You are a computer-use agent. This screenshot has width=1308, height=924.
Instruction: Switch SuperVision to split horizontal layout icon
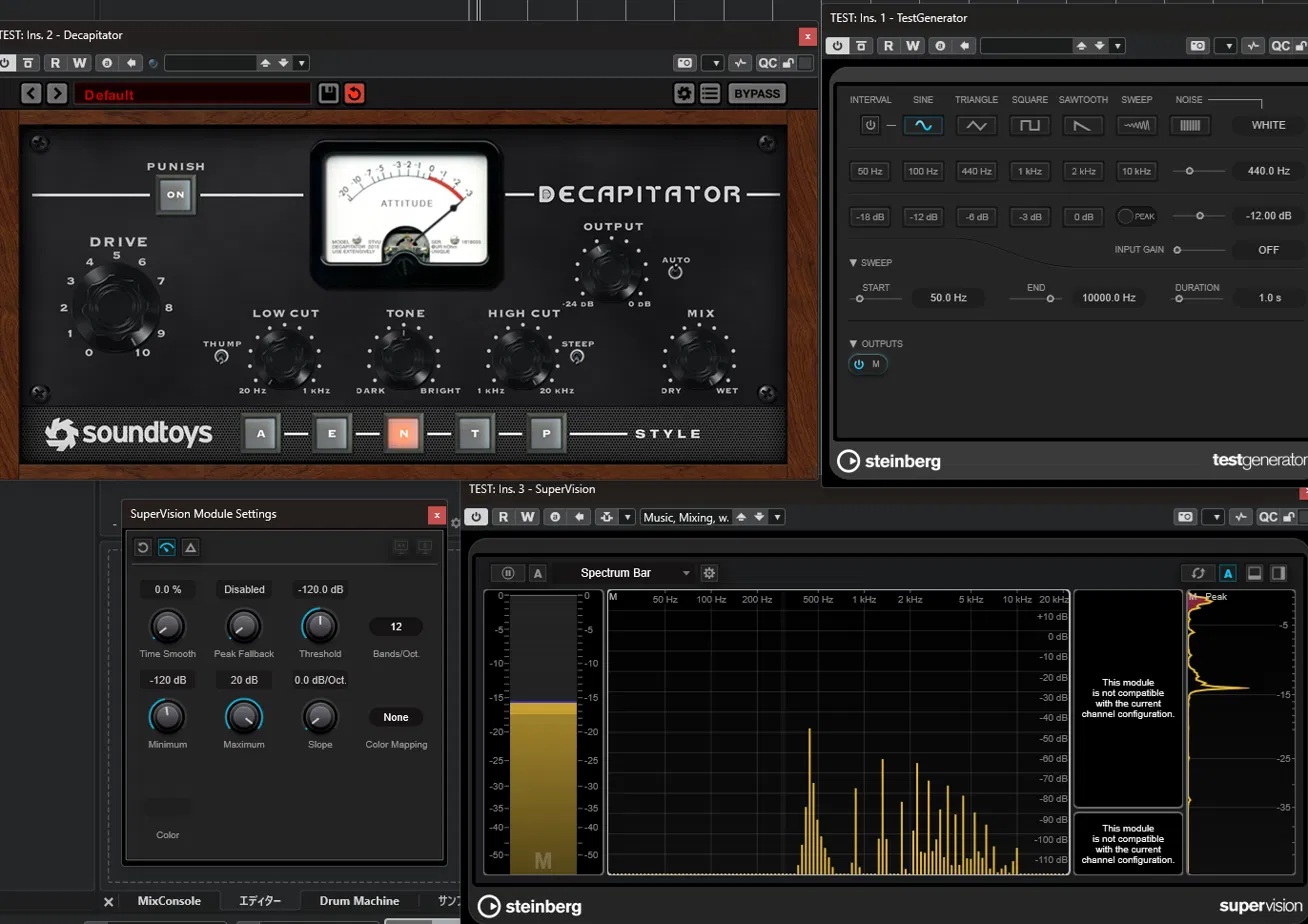[x=1254, y=573]
